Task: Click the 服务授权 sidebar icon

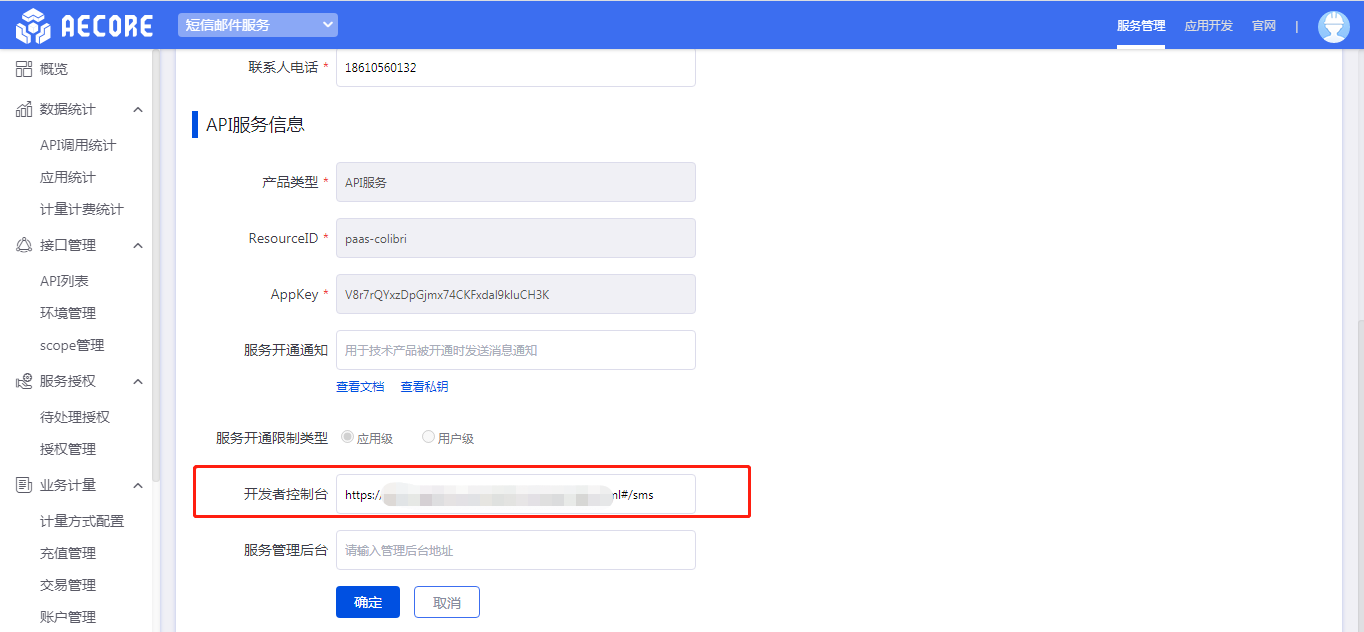Action: tap(24, 381)
